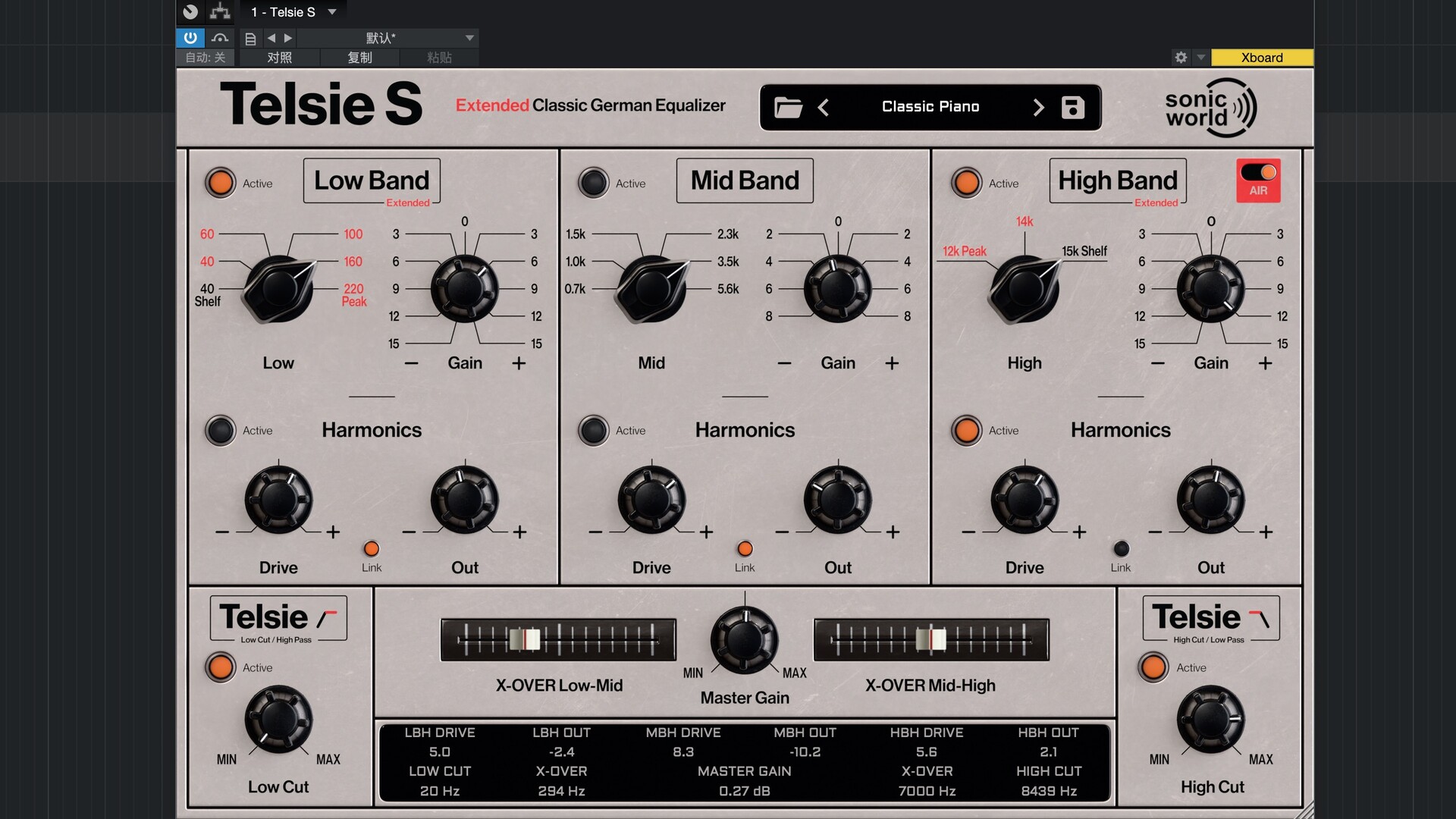Screen dimensions: 1456x819
Task: Toggle the High Band Harmonics Link button
Action: pyautogui.click(x=1121, y=549)
